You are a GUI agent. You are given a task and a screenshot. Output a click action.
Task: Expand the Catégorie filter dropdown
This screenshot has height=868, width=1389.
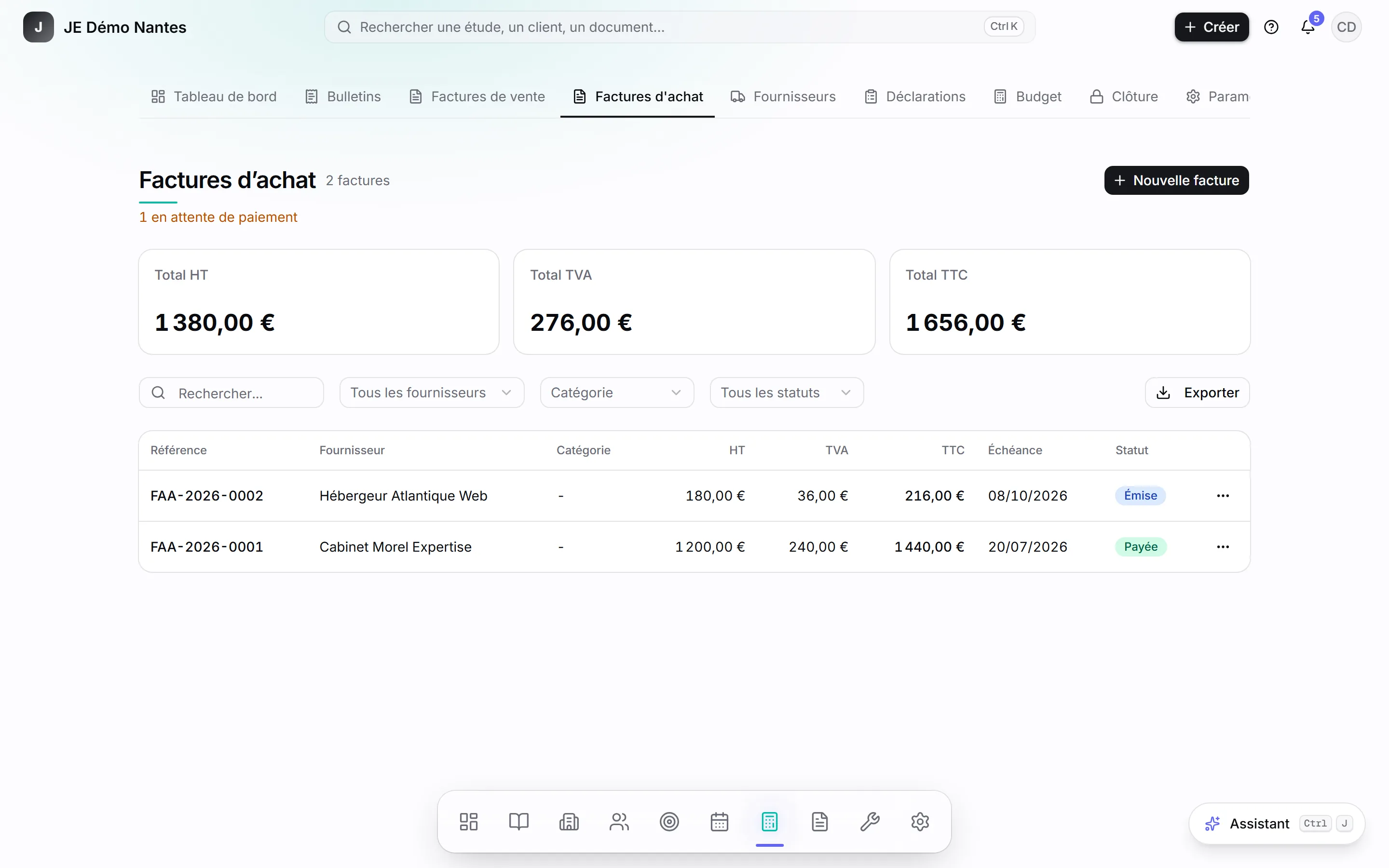(x=617, y=393)
